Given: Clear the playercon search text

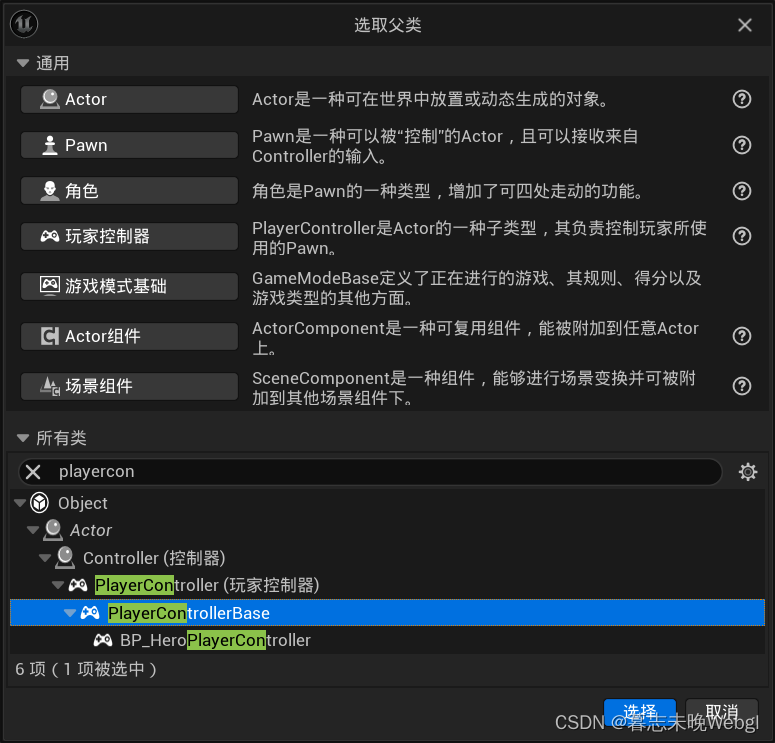Looking at the screenshot, I should pyautogui.click(x=33, y=472).
